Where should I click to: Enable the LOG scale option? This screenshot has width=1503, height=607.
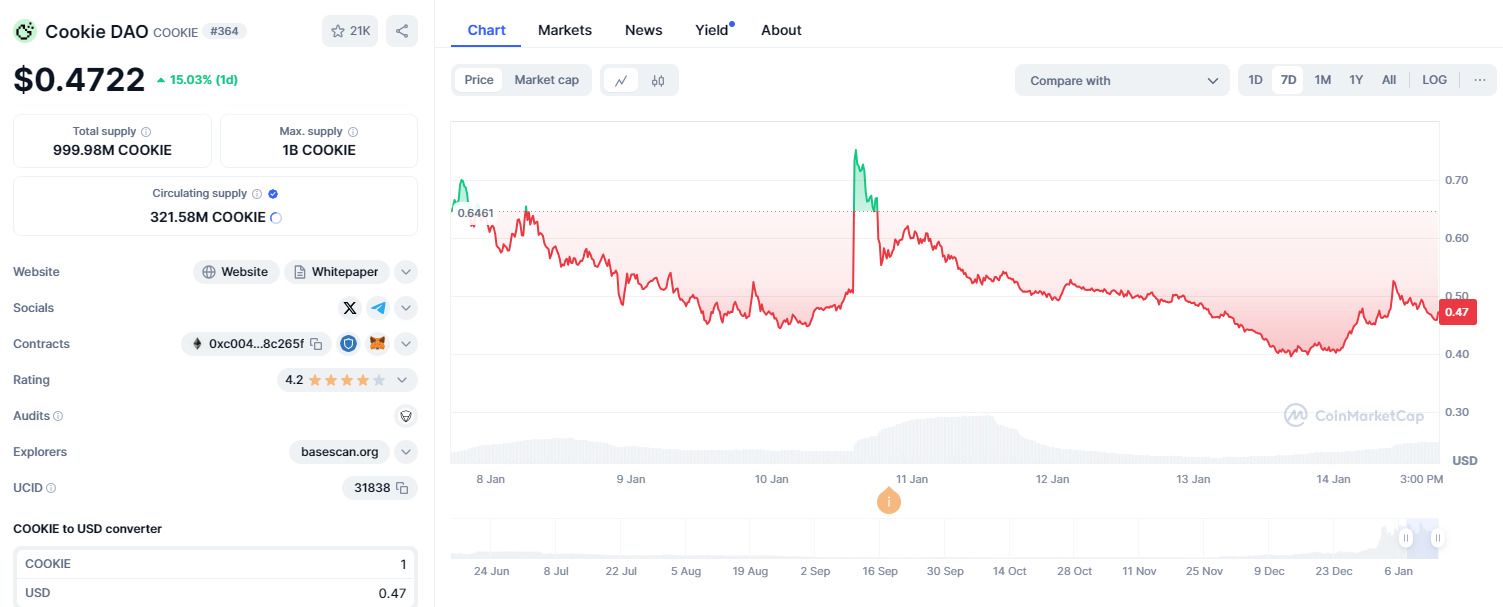pos(1434,79)
